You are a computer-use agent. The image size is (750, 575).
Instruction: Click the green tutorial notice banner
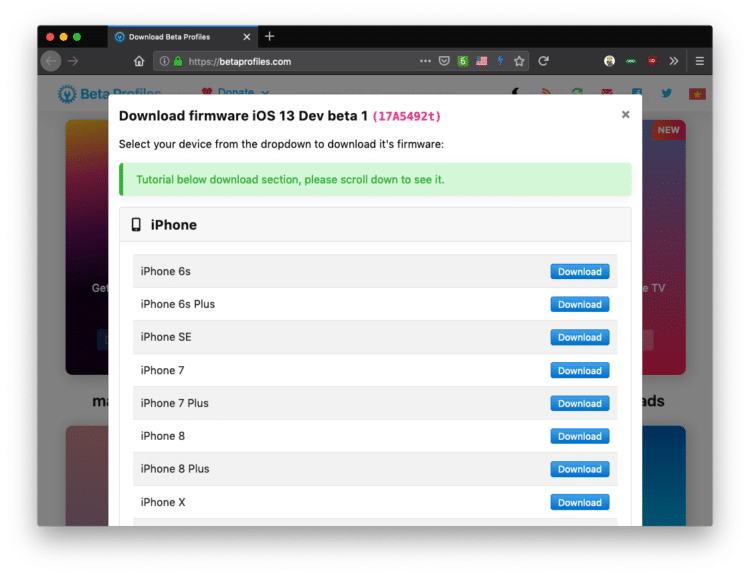coord(375,179)
